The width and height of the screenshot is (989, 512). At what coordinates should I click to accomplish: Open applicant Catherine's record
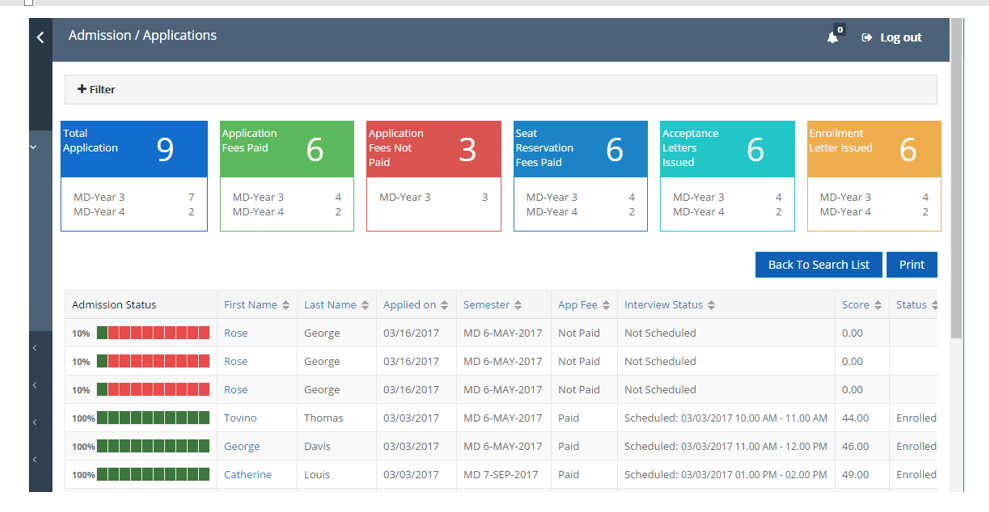[x=248, y=475]
